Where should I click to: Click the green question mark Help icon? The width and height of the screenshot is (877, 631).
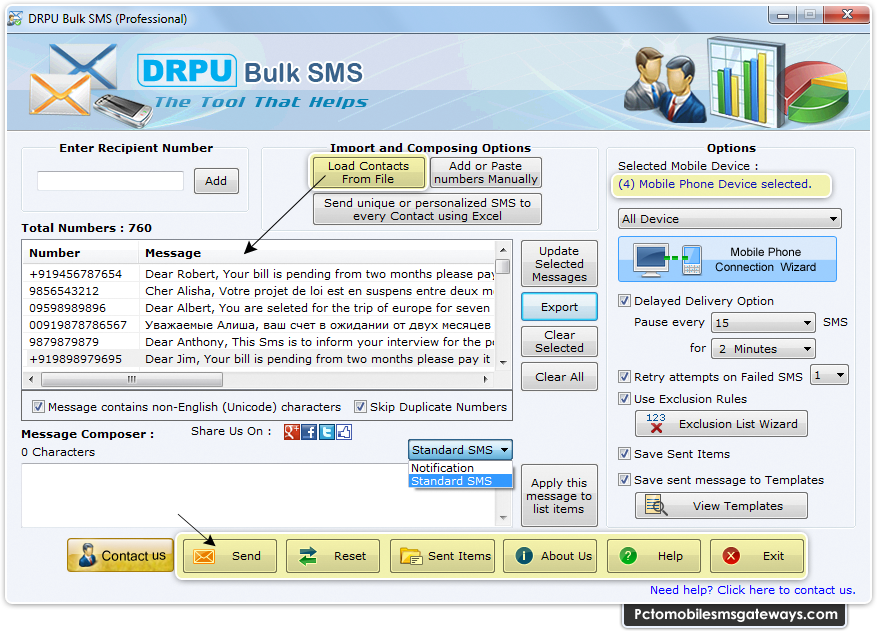pos(628,555)
